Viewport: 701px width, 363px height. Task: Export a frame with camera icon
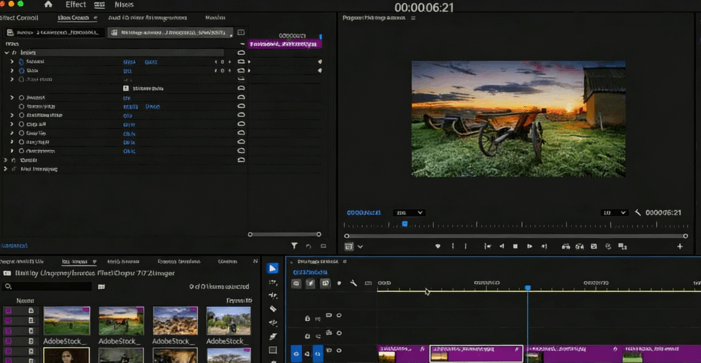click(x=594, y=246)
